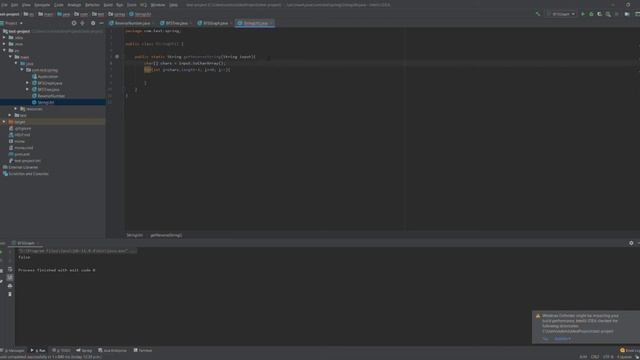The height and width of the screenshot is (360, 640).
Task: Open the TODO tool window
Action: pos(61,350)
